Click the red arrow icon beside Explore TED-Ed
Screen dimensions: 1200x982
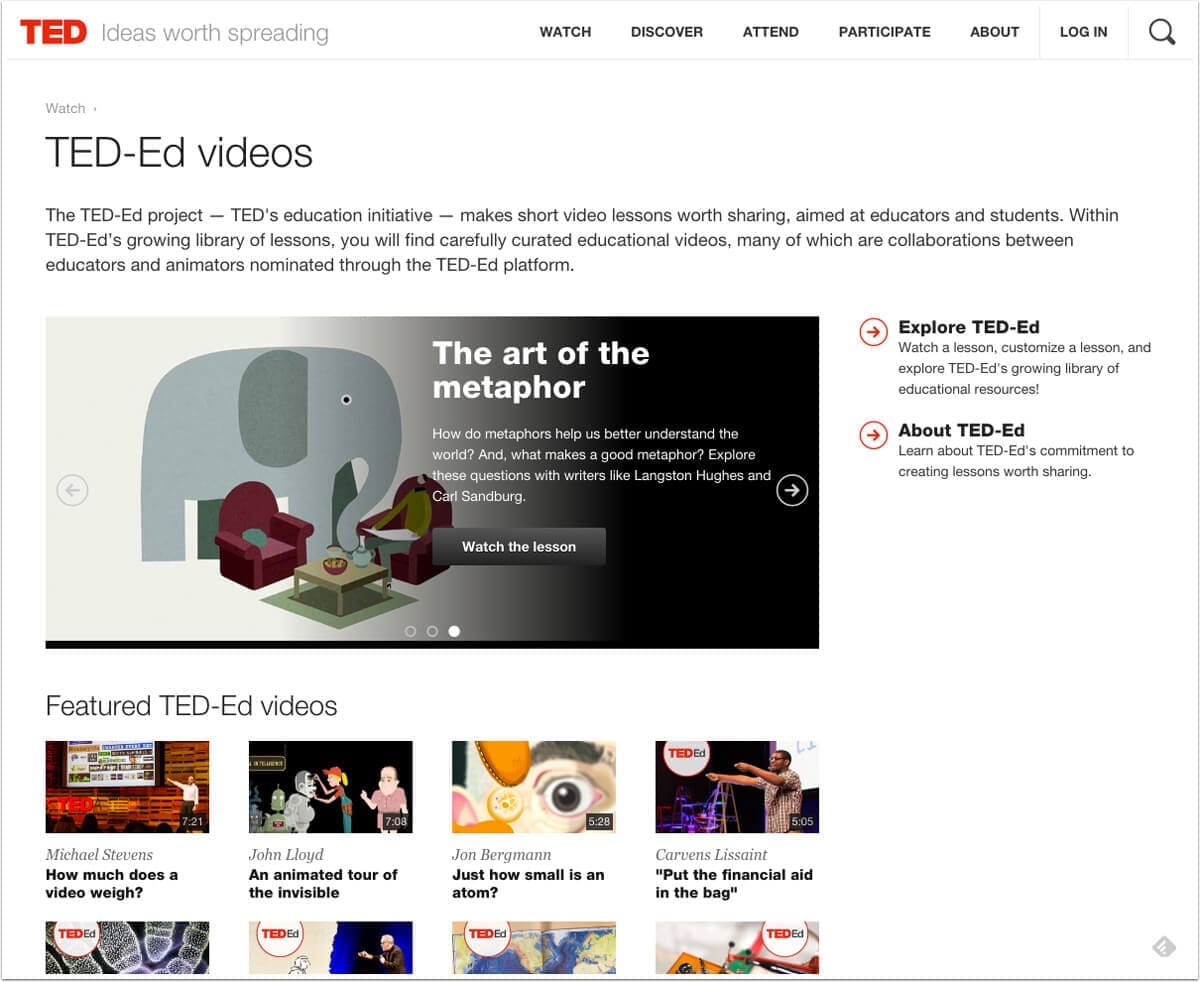(874, 332)
